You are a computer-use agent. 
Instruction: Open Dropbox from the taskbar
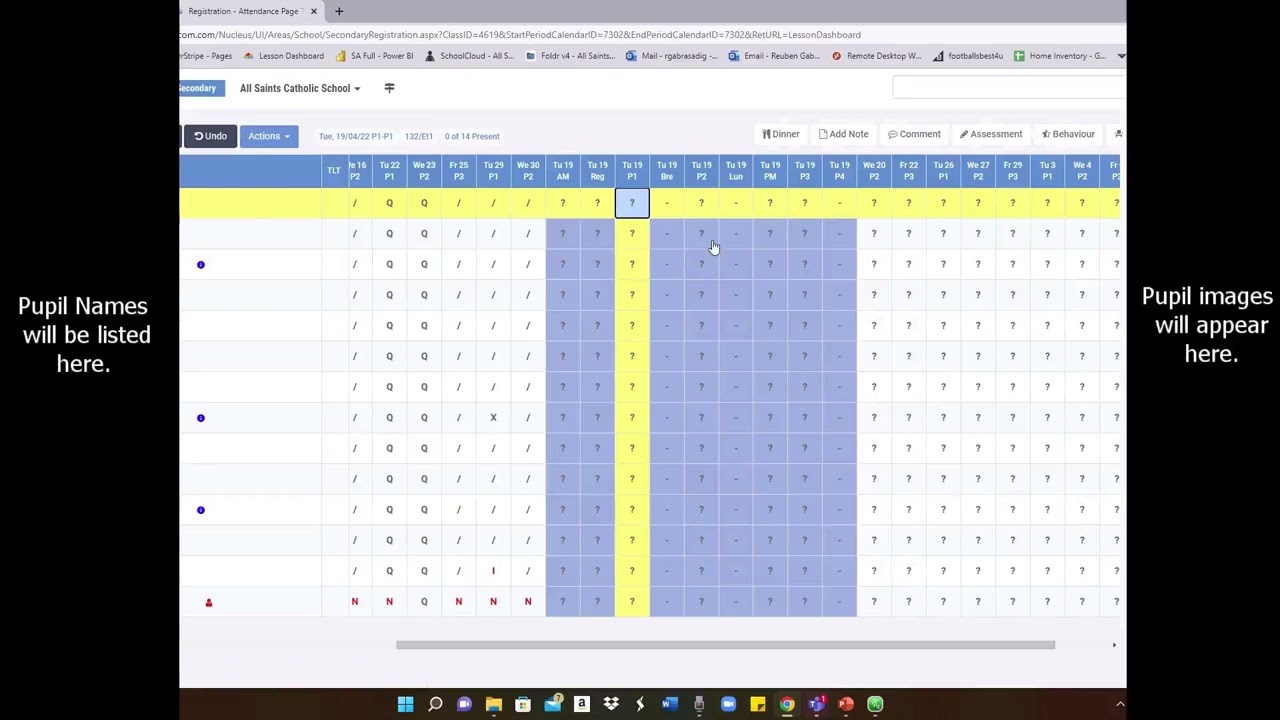point(611,704)
